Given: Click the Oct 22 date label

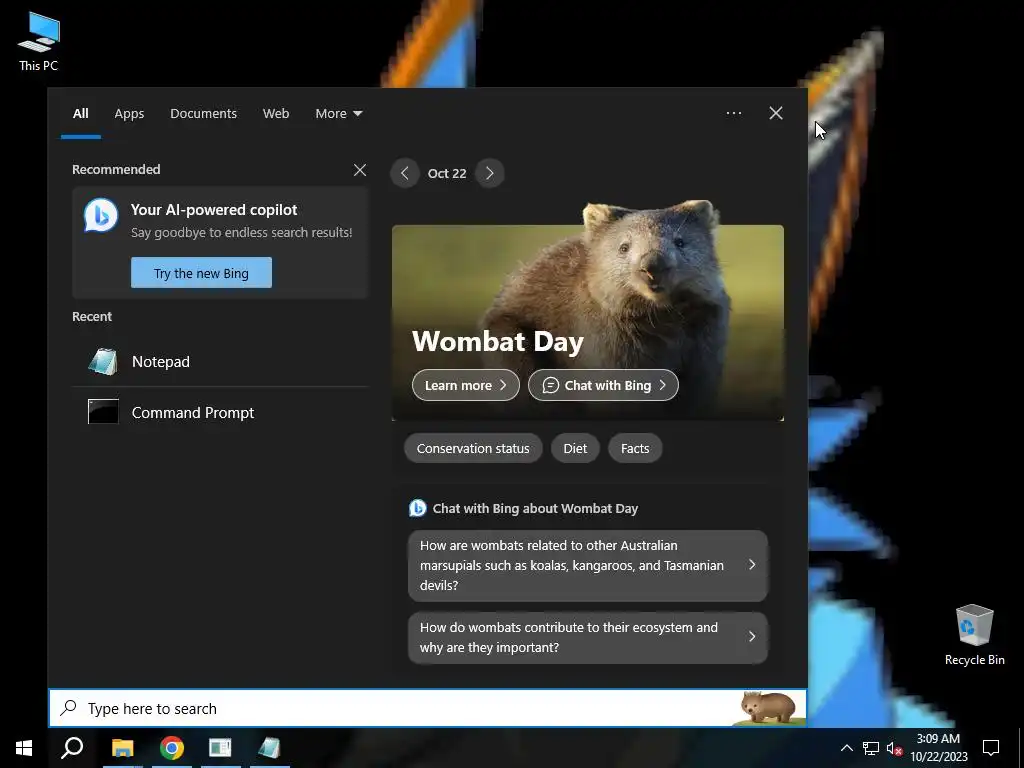Looking at the screenshot, I should click(x=447, y=173).
